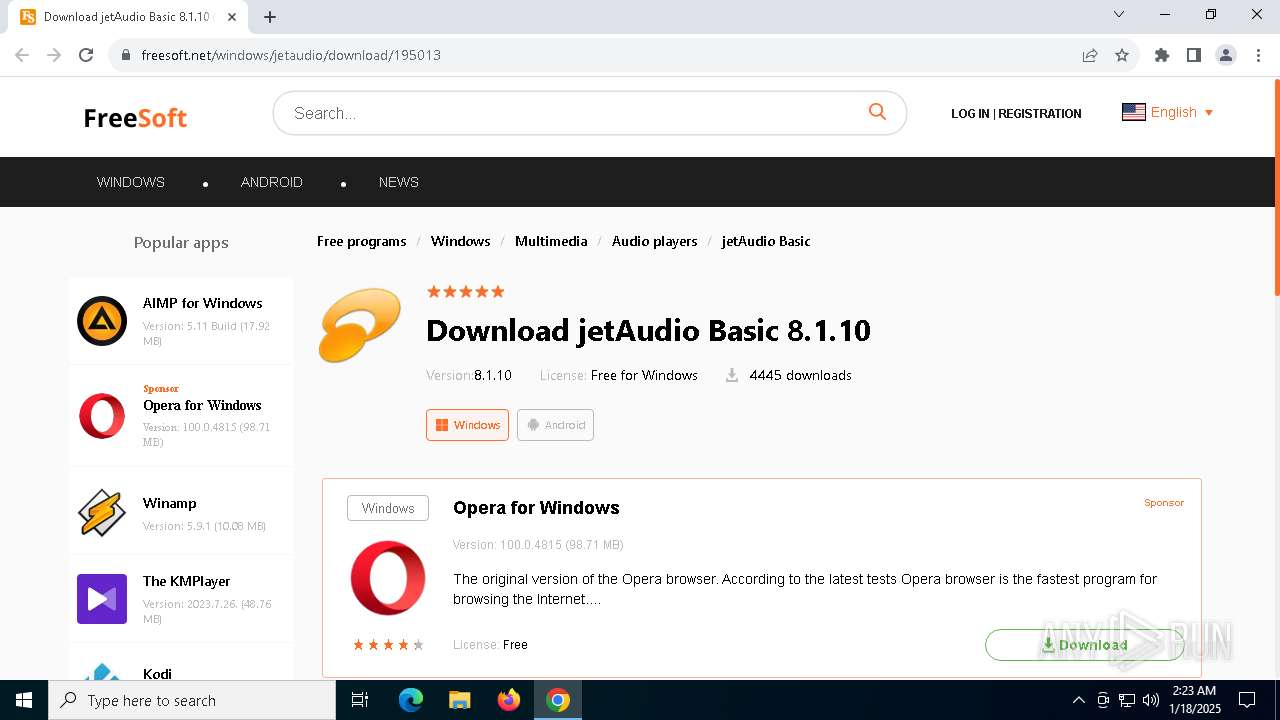Screen dimensions: 1280x720
Task: Click the Windows taskbar search box
Action: pyautogui.click(x=192, y=700)
